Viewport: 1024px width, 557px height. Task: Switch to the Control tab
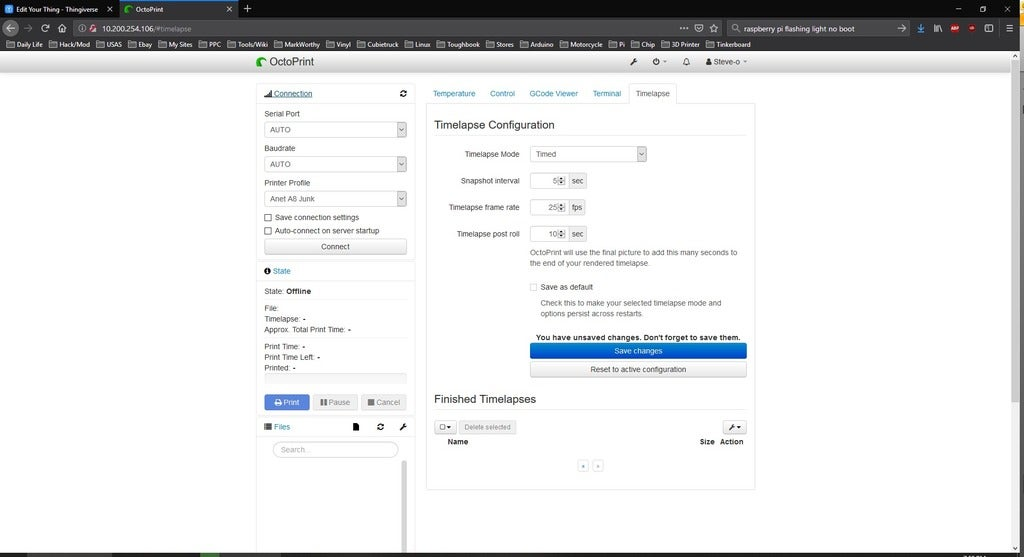502,94
